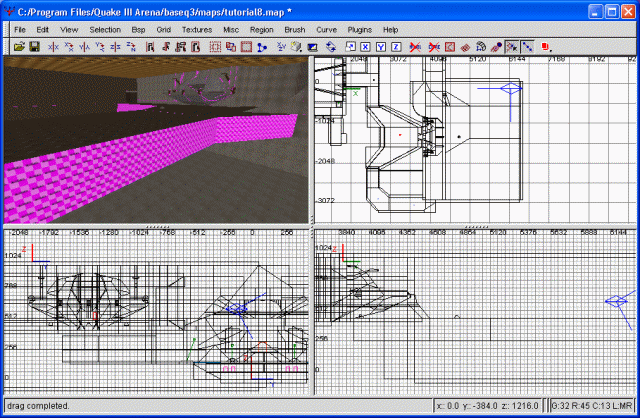Click the Select Touching icon
The image size is (640, 418).
165,47
